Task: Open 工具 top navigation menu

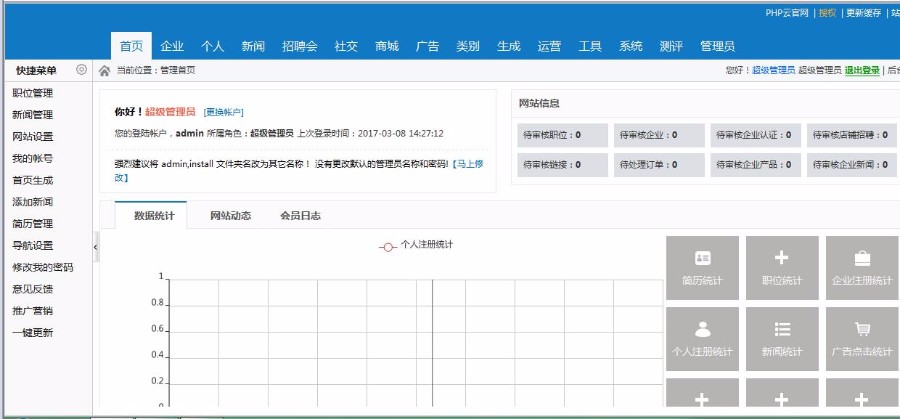Action: [589, 46]
